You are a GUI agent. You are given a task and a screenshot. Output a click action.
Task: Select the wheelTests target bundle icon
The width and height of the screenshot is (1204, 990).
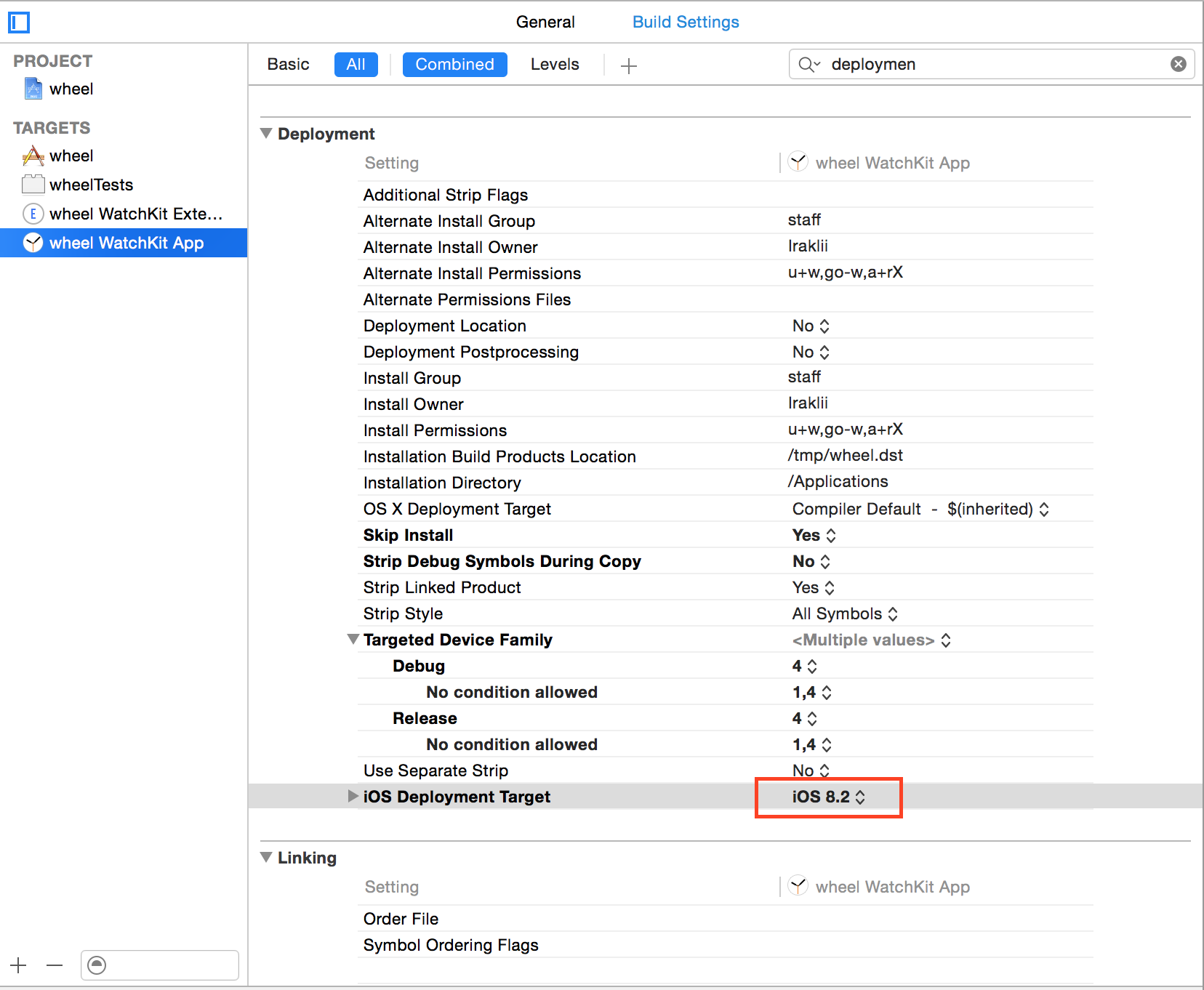coord(33,185)
